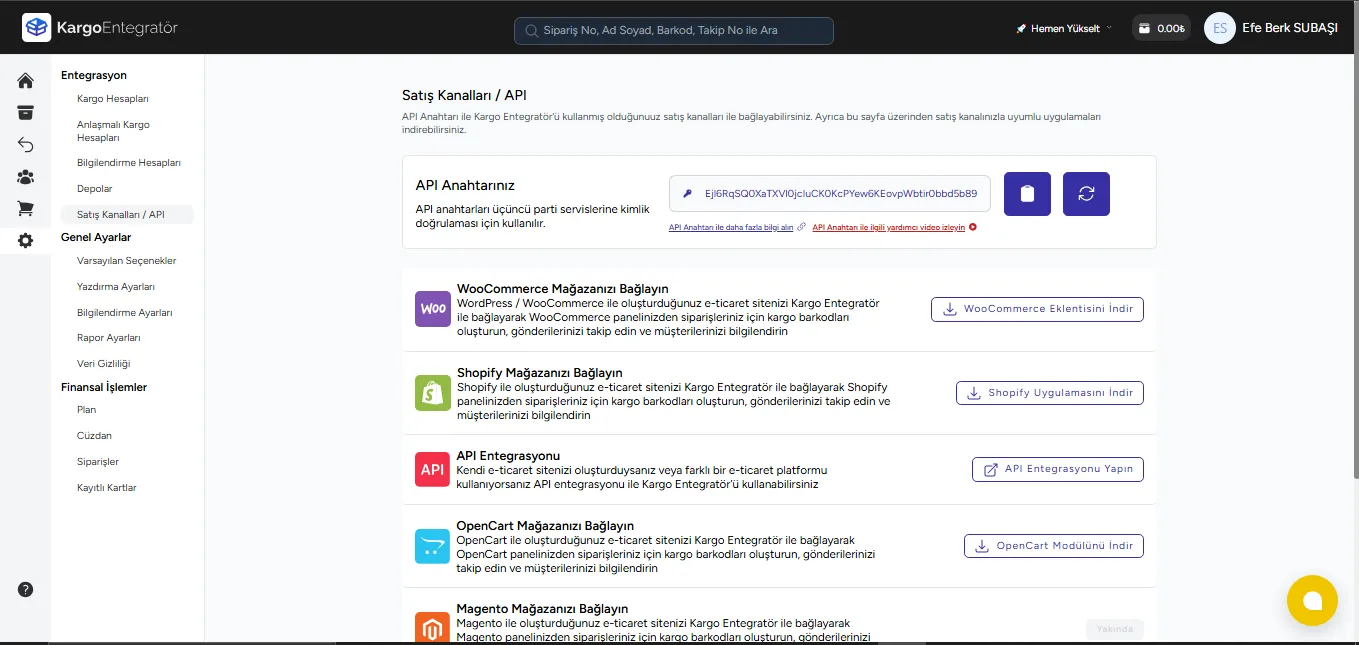Open Kayıtlı Kartlar in sidebar
Viewport: 1359px width, 645px height.
click(x=107, y=488)
